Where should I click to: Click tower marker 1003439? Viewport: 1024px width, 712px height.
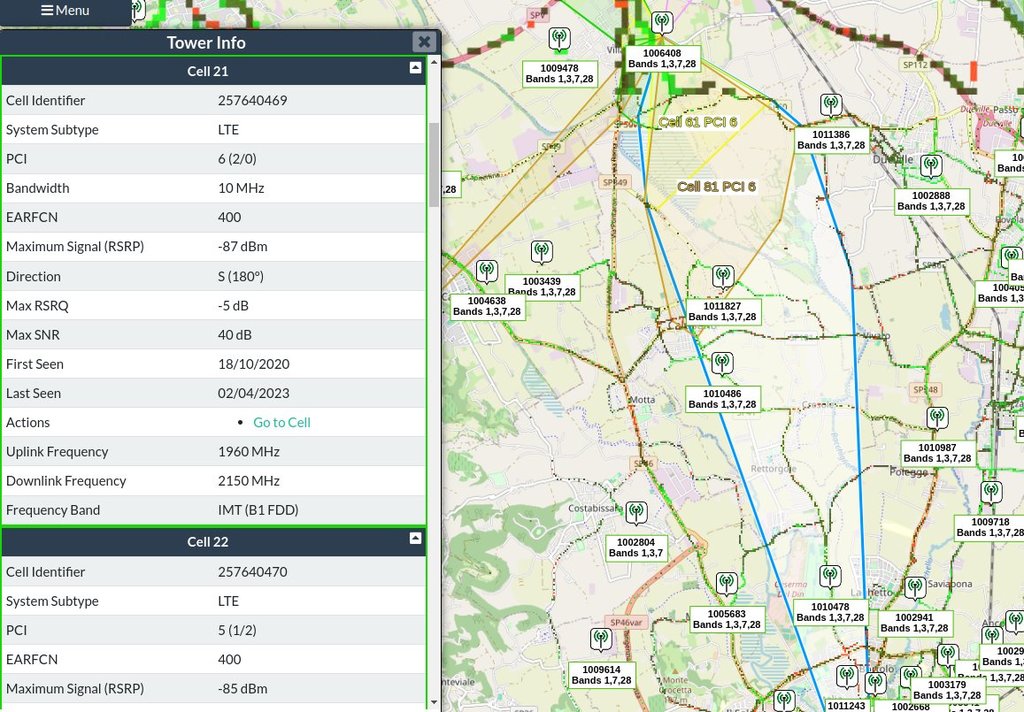(541, 252)
